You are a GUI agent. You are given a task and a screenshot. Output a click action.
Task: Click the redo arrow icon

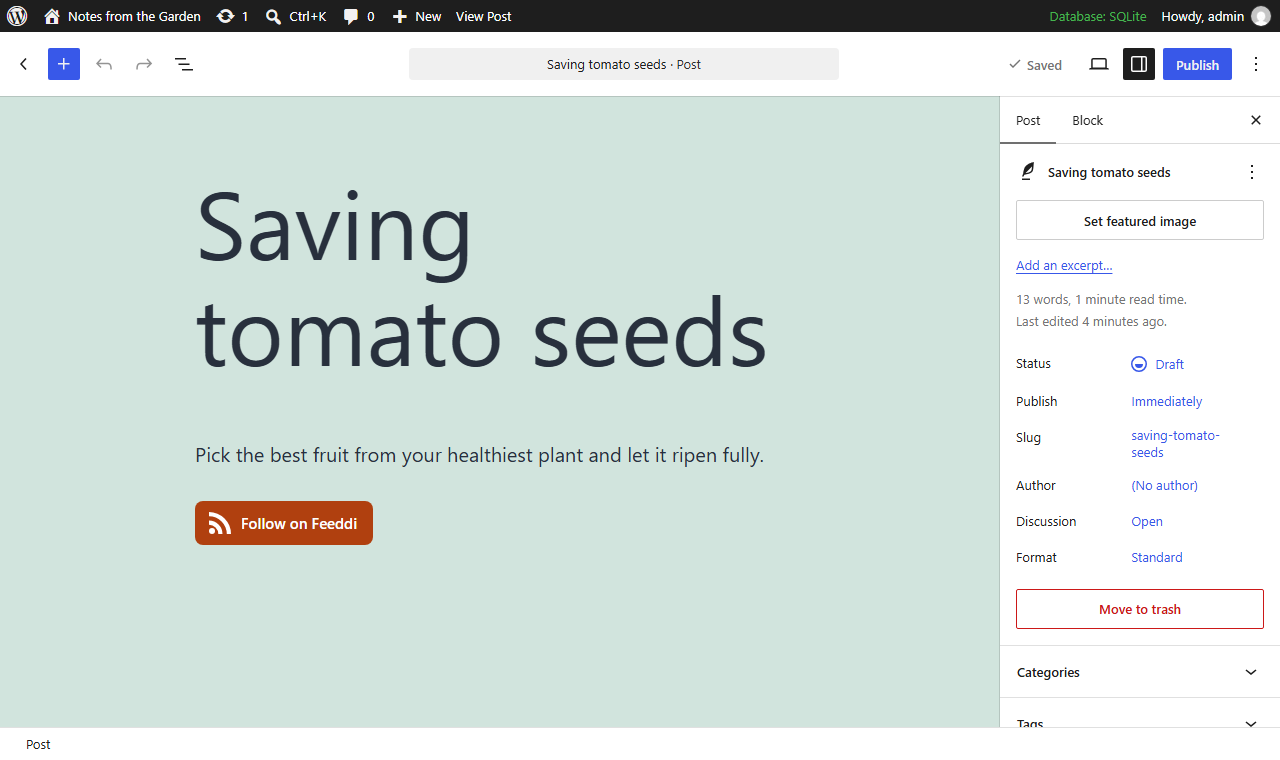click(144, 64)
